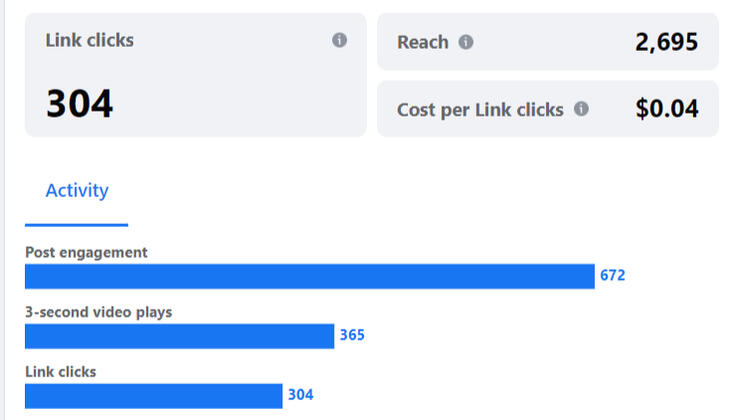
Task: Open info icon for Cost per Link clicks
Action: point(581,109)
